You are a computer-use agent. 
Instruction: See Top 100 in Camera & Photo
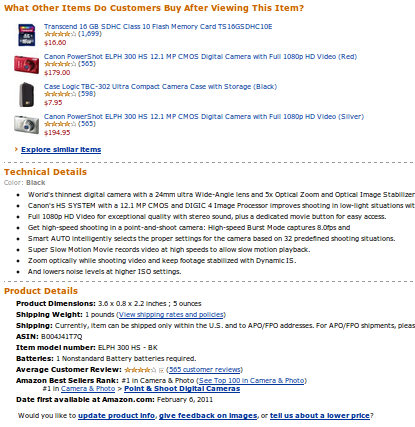[x=251, y=381]
